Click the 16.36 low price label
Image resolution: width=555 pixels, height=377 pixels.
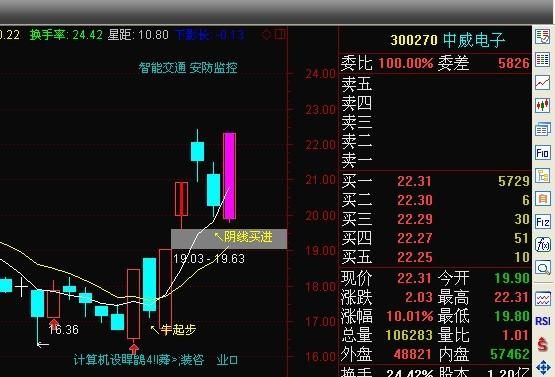pyautogui.click(x=63, y=330)
